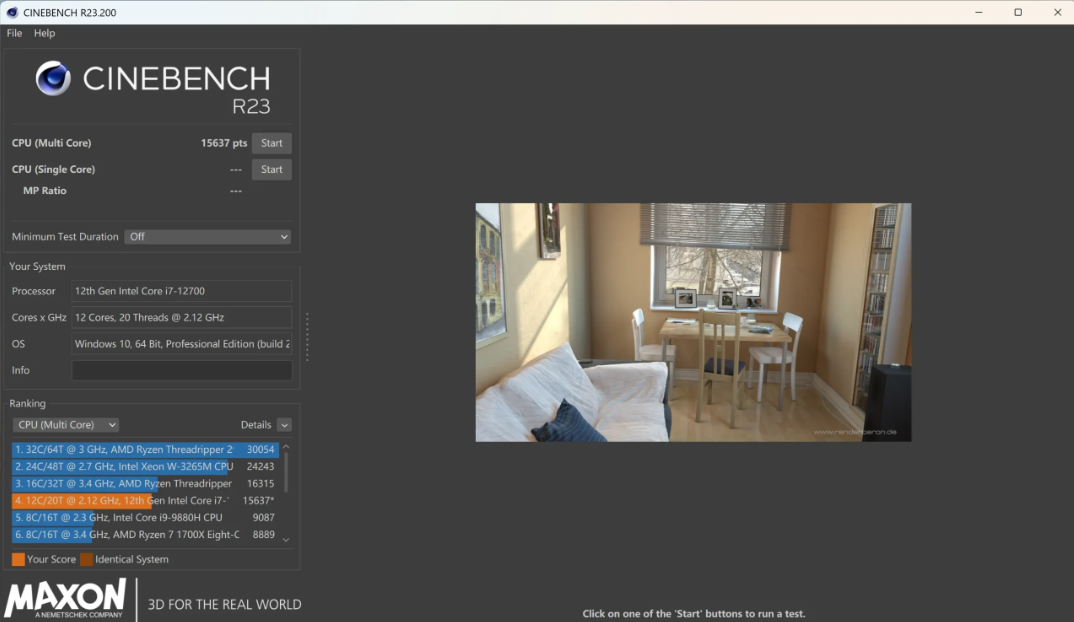Click the OS version text field
The image size is (1074, 622).
tap(181, 343)
